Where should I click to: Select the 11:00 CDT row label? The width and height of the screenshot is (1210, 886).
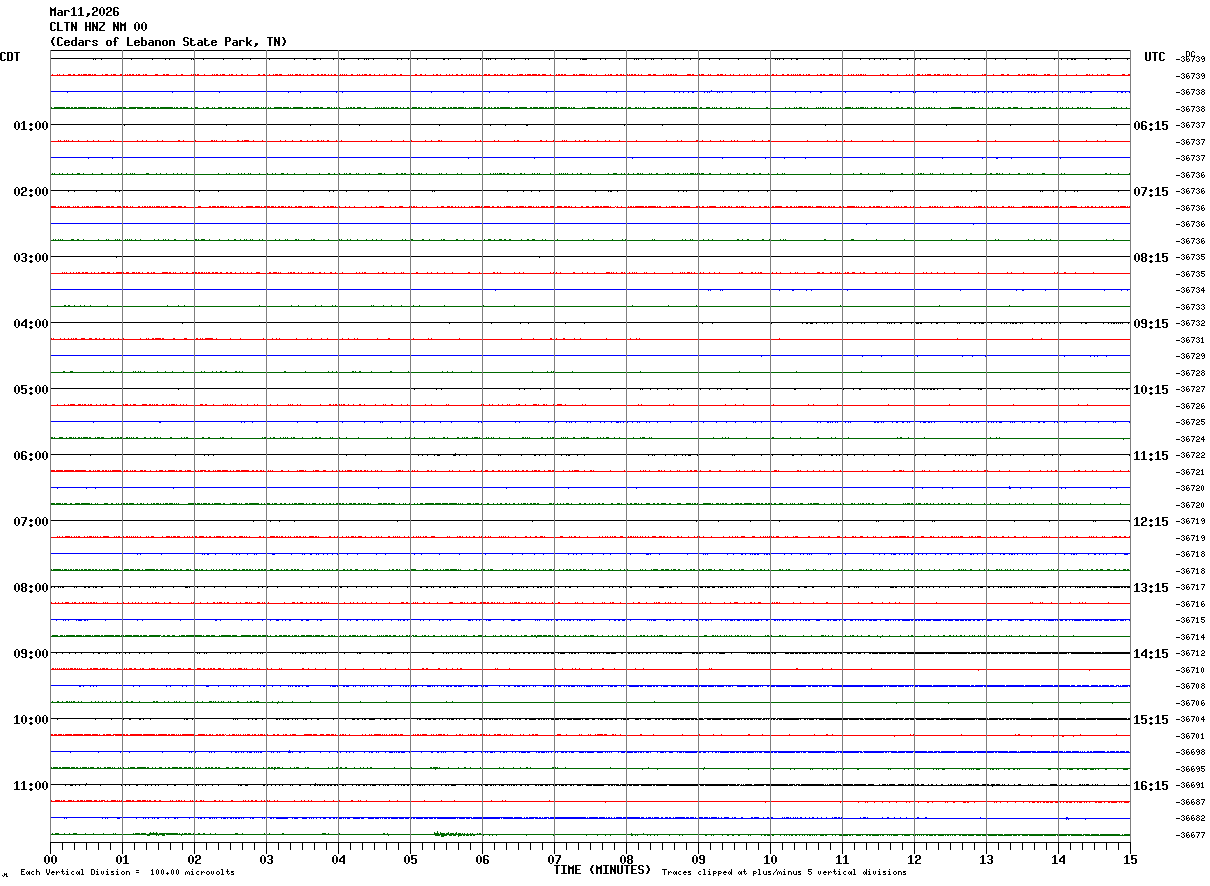[x=31, y=786]
